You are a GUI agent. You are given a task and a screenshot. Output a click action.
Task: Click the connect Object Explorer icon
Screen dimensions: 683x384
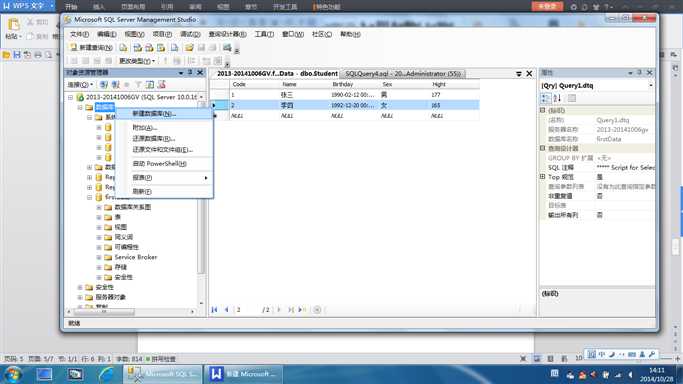(104, 84)
